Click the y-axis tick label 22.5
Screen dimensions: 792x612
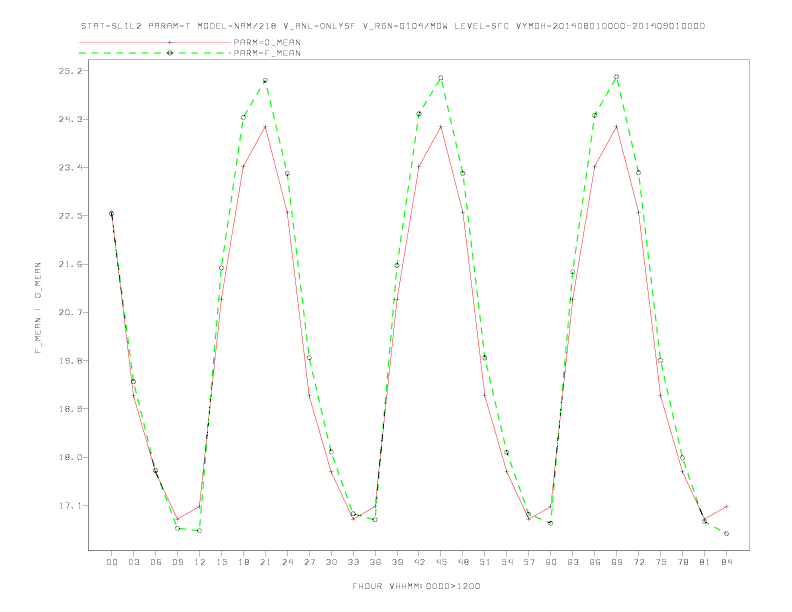tap(70, 216)
